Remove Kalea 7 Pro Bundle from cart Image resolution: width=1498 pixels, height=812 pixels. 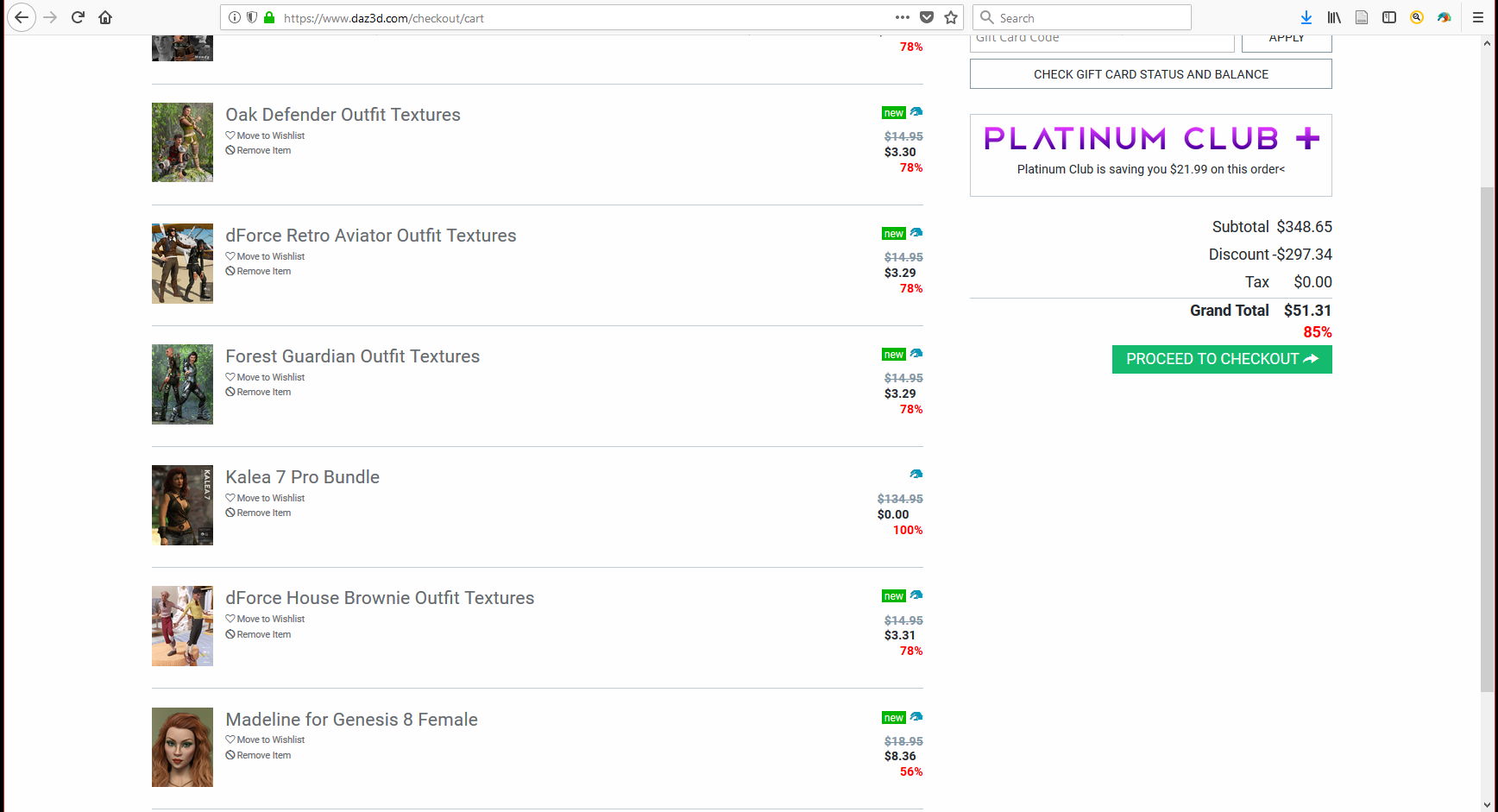pos(263,513)
